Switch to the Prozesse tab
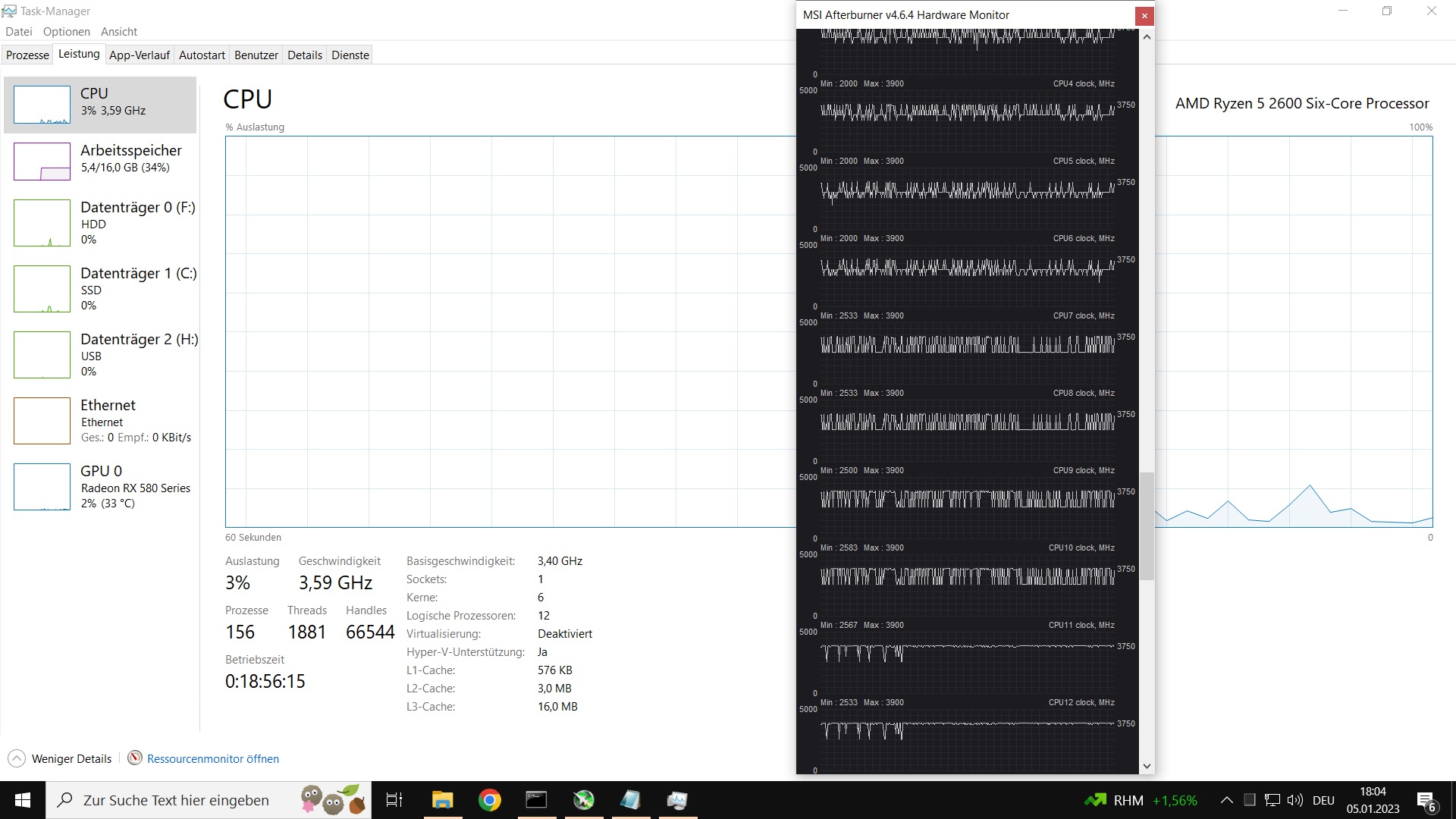The image size is (1456, 819). point(27,55)
